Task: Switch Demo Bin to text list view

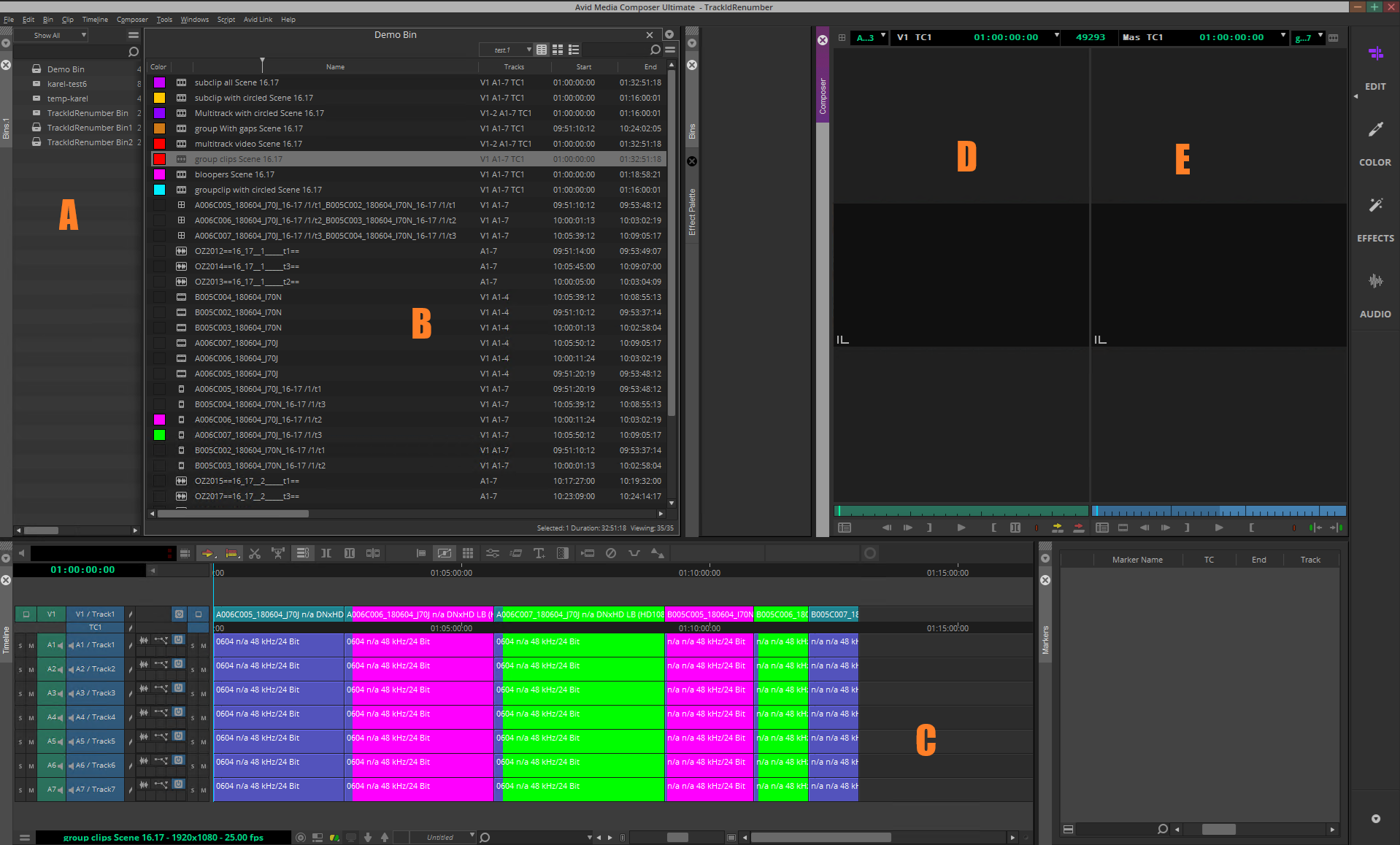Action: 542,50
